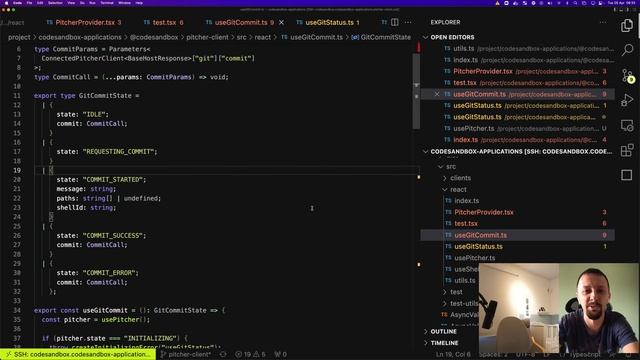Viewport: 640px width, 360px height.
Task: Open usePitcher.ts in the file tree
Action: click(474, 258)
